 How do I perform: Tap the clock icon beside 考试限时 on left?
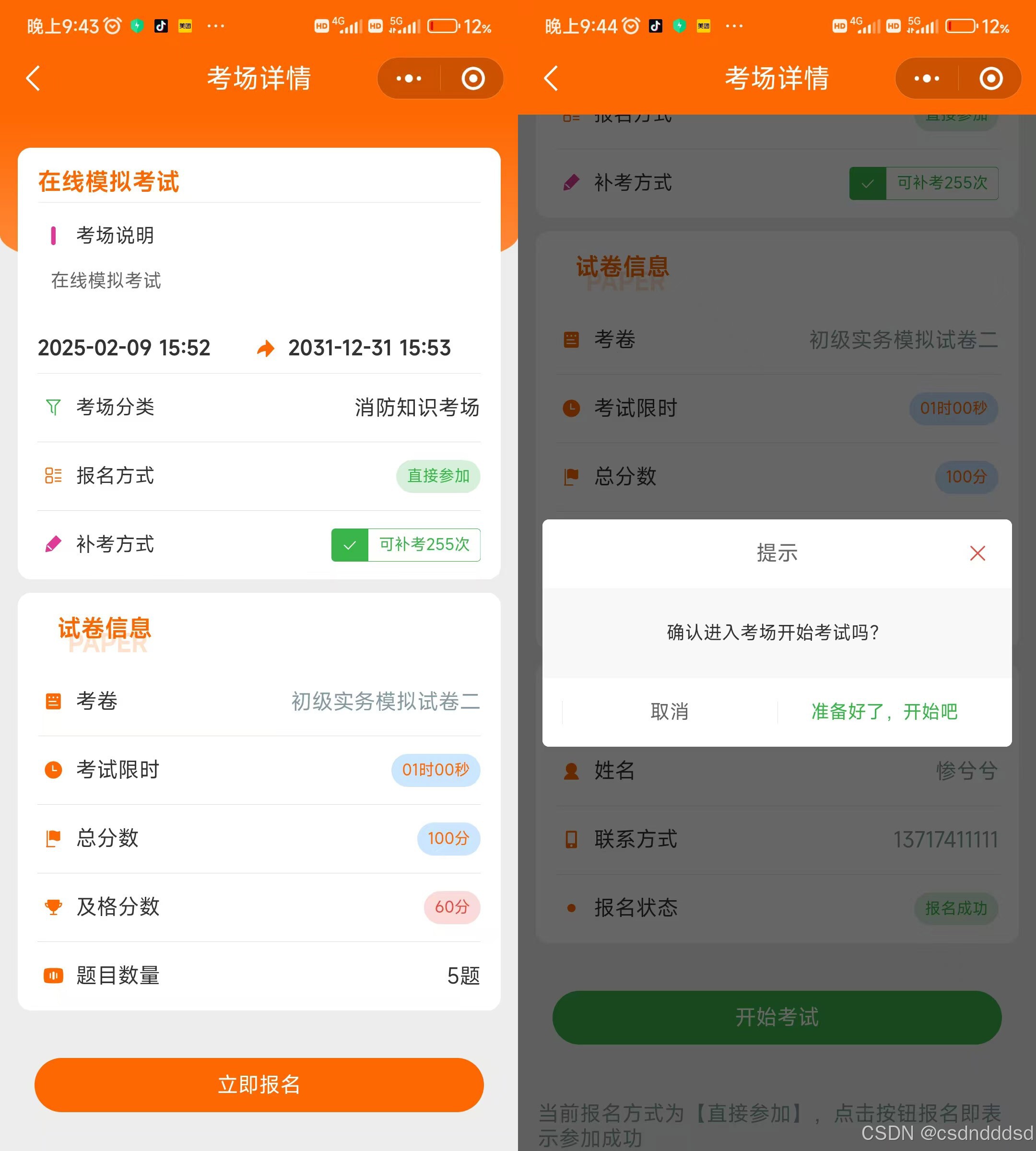[x=53, y=770]
